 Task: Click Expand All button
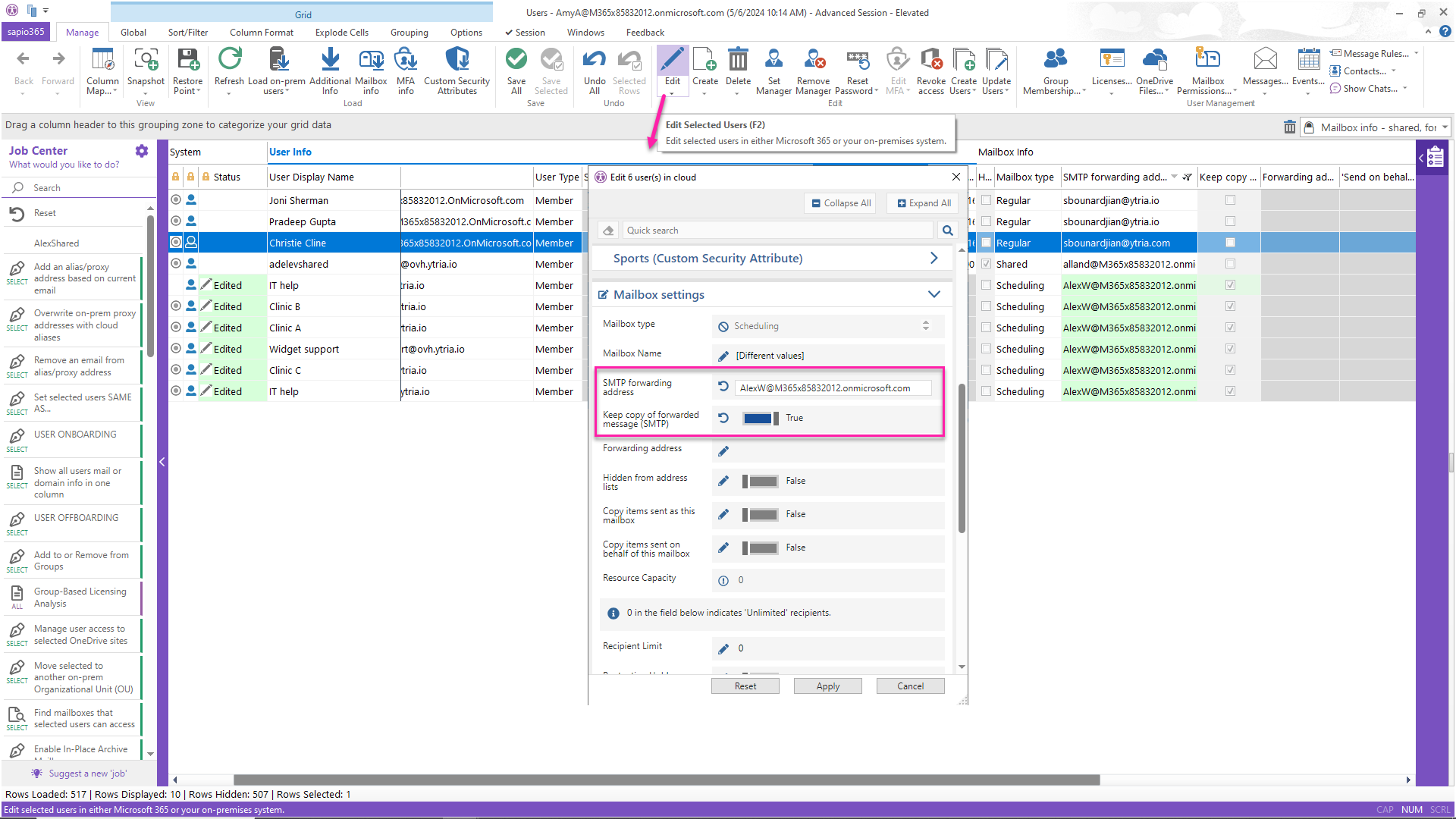923,203
